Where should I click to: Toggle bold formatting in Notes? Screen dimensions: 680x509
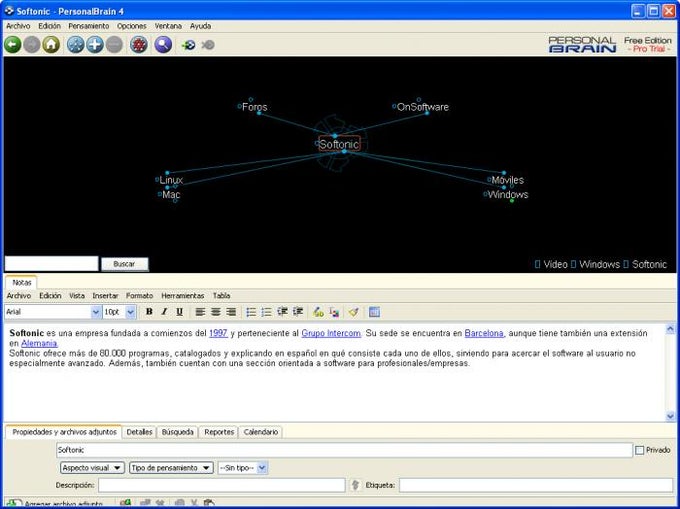tap(149, 312)
